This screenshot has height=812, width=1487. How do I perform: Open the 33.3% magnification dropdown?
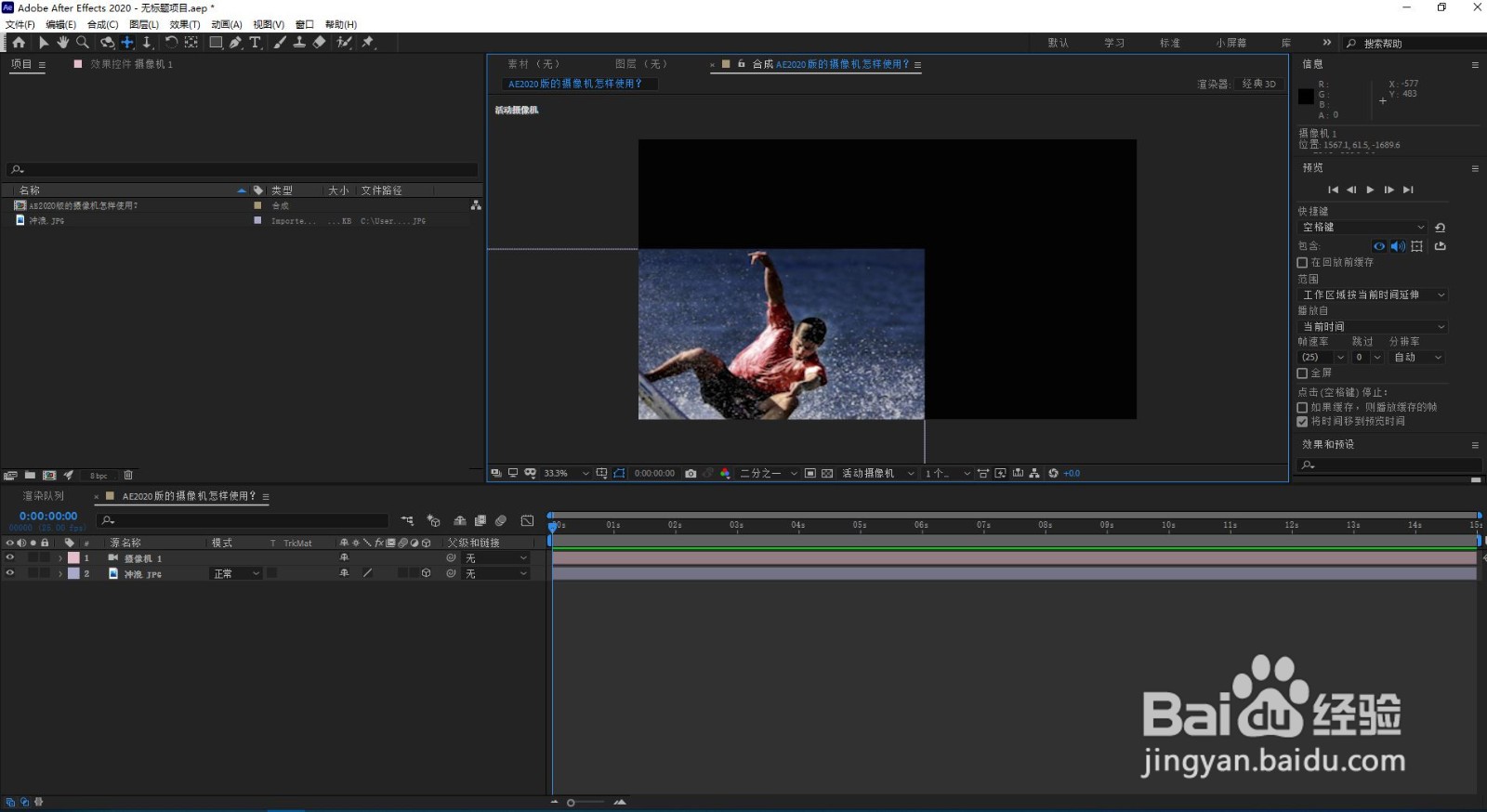566,473
